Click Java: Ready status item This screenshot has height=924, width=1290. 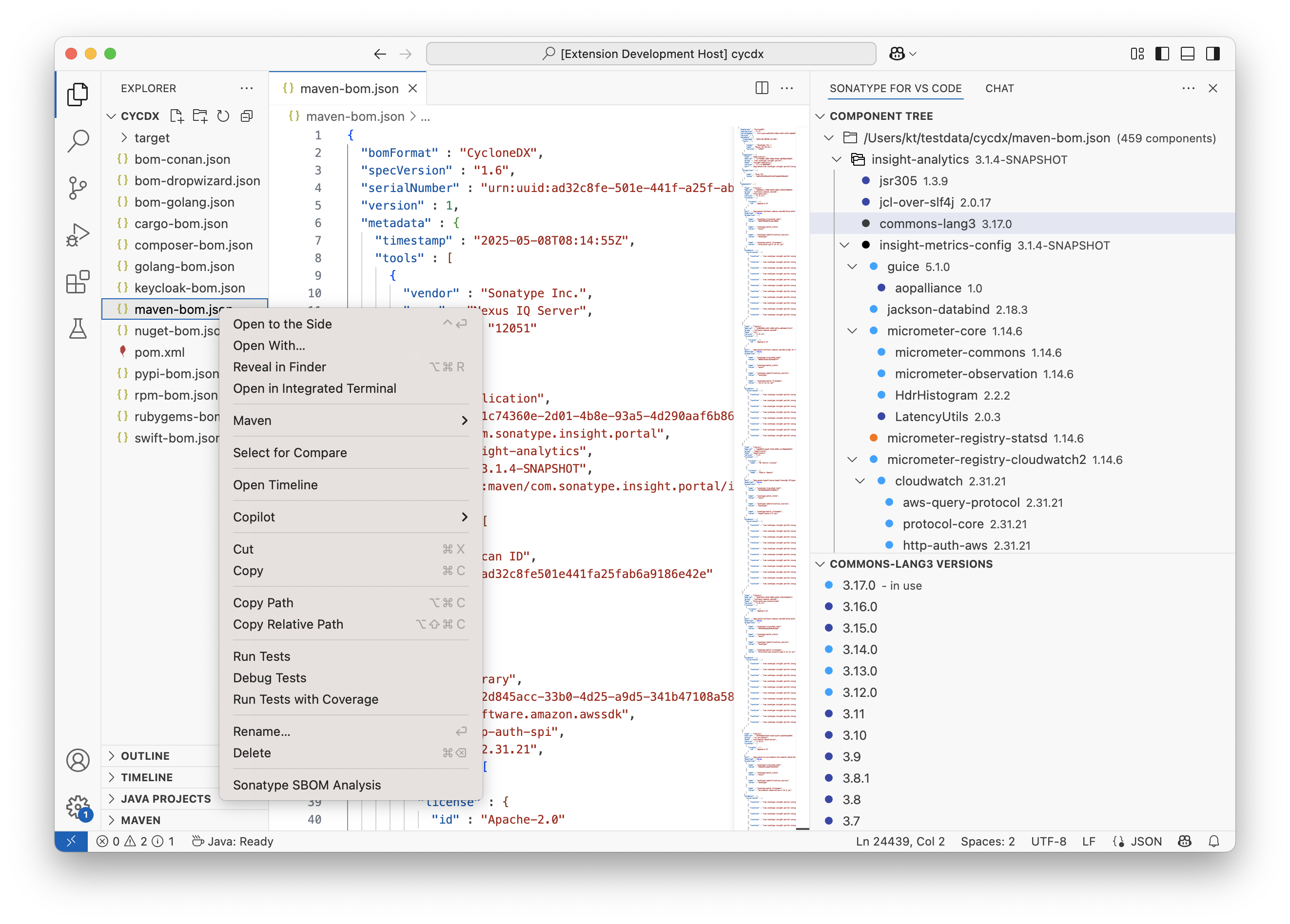click(x=233, y=841)
